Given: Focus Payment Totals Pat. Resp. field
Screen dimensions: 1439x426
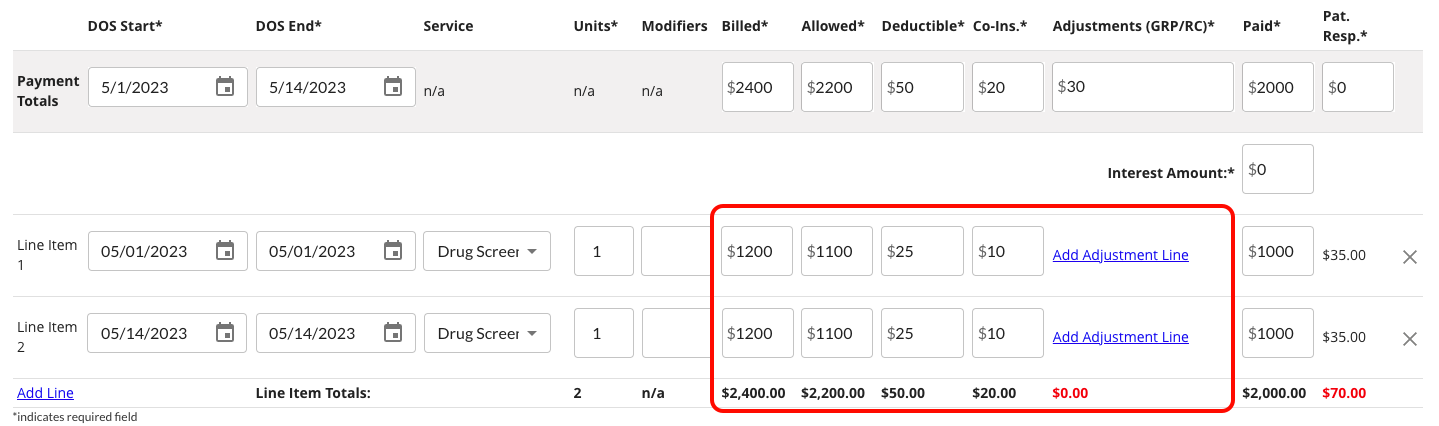Looking at the screenshot, I should 1357,87.
